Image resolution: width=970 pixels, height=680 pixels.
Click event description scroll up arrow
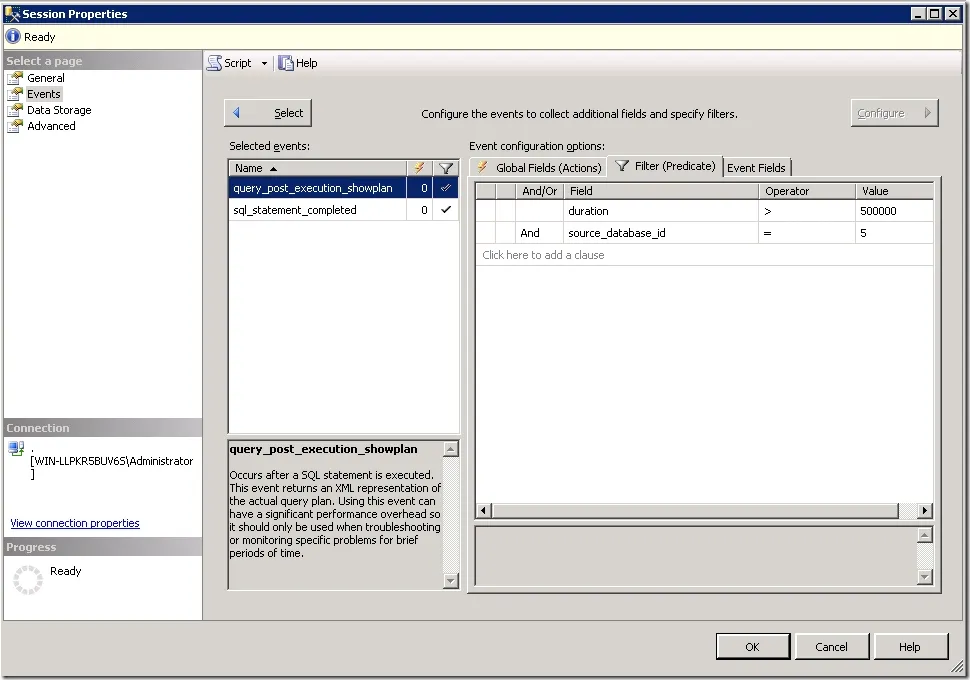[451, 449]
